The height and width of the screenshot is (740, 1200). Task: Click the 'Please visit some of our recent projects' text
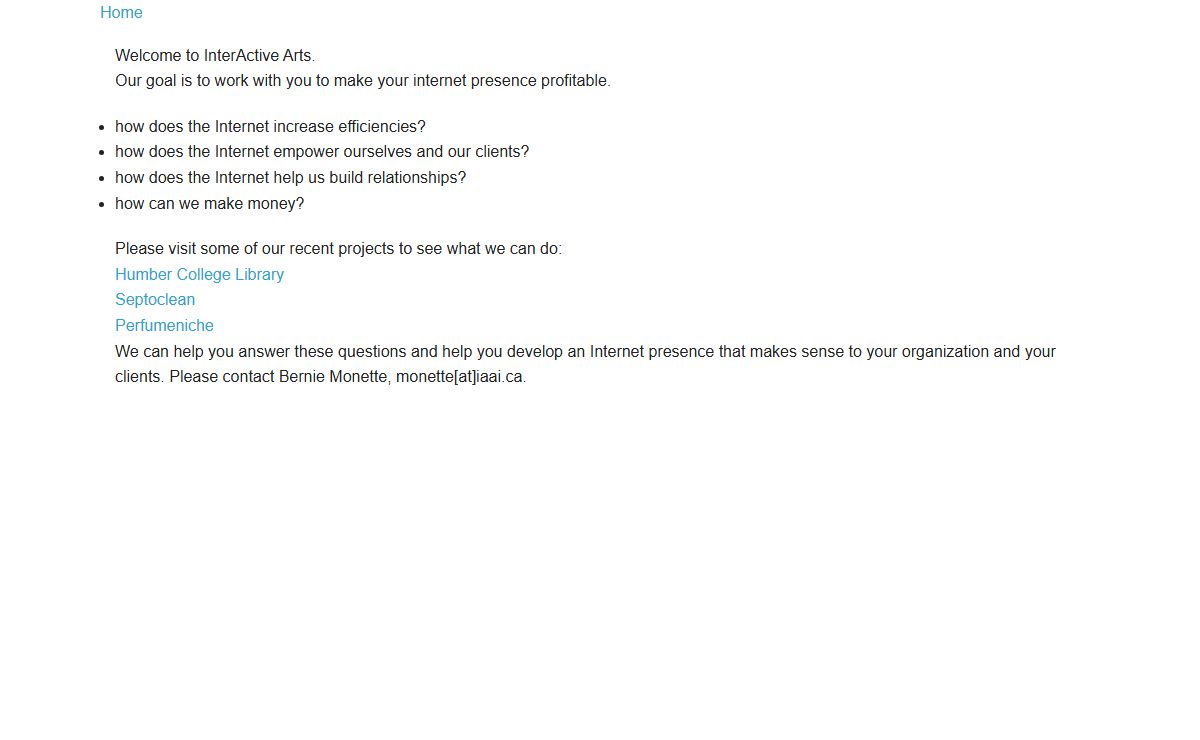point(338,249)
